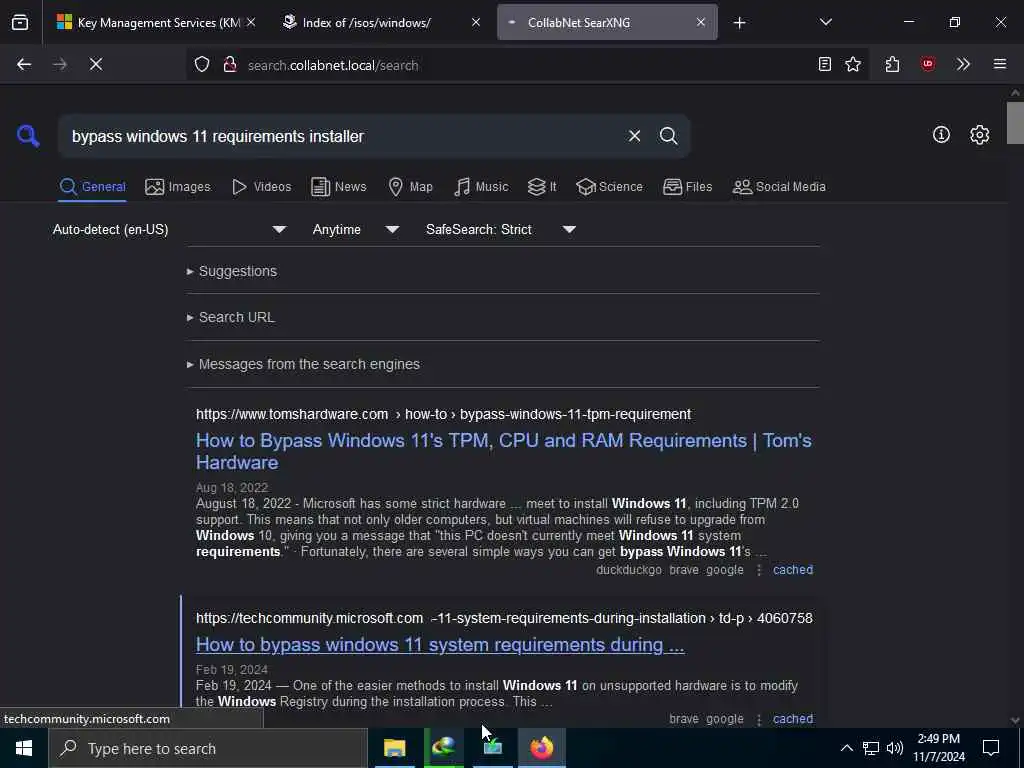Click the Windows taskbar search box
Screen dimensions: 1024x768
[208, 748]
